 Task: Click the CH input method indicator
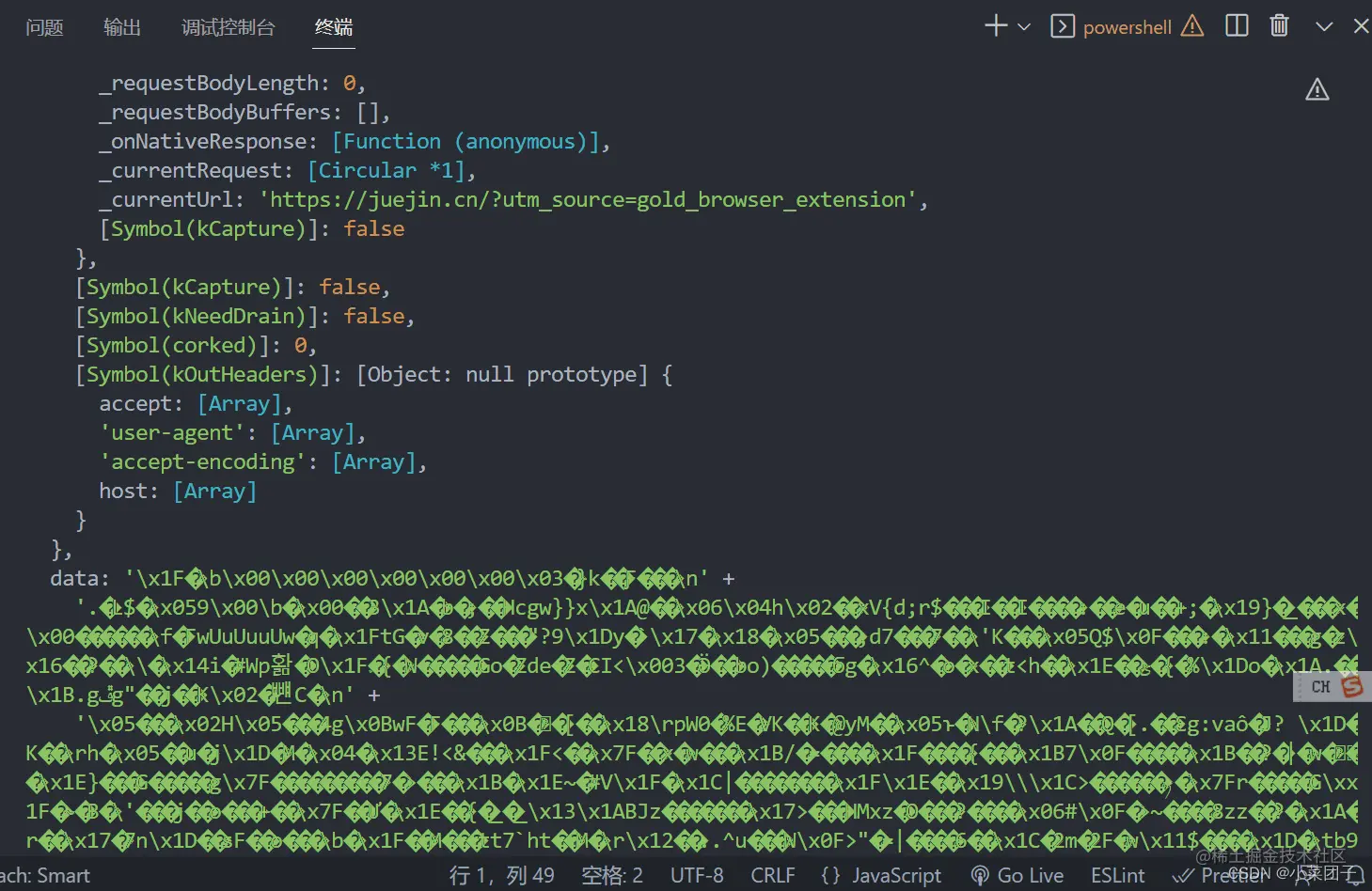(1320, 687)
